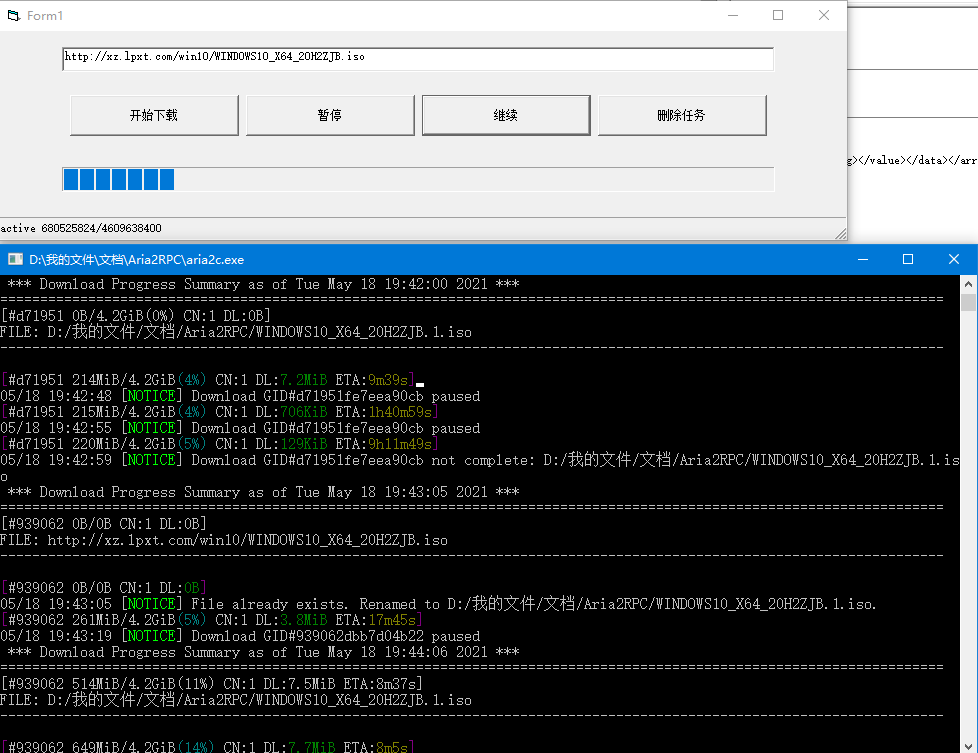Click status text 'active 680525824/4609638400'

tap(81, 228)
